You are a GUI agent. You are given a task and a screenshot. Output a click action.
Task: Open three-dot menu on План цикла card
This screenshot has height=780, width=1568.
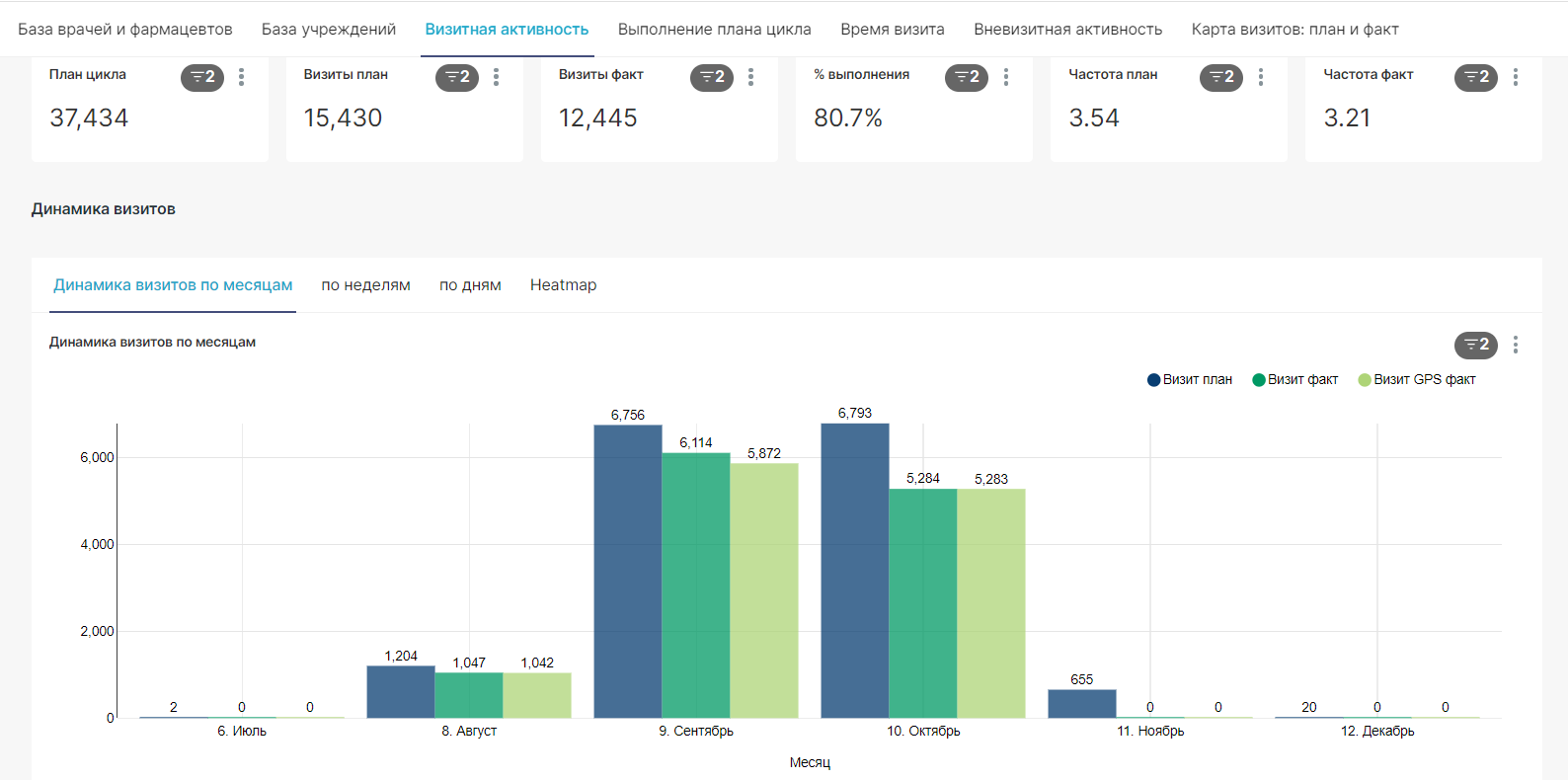[241, 77]
